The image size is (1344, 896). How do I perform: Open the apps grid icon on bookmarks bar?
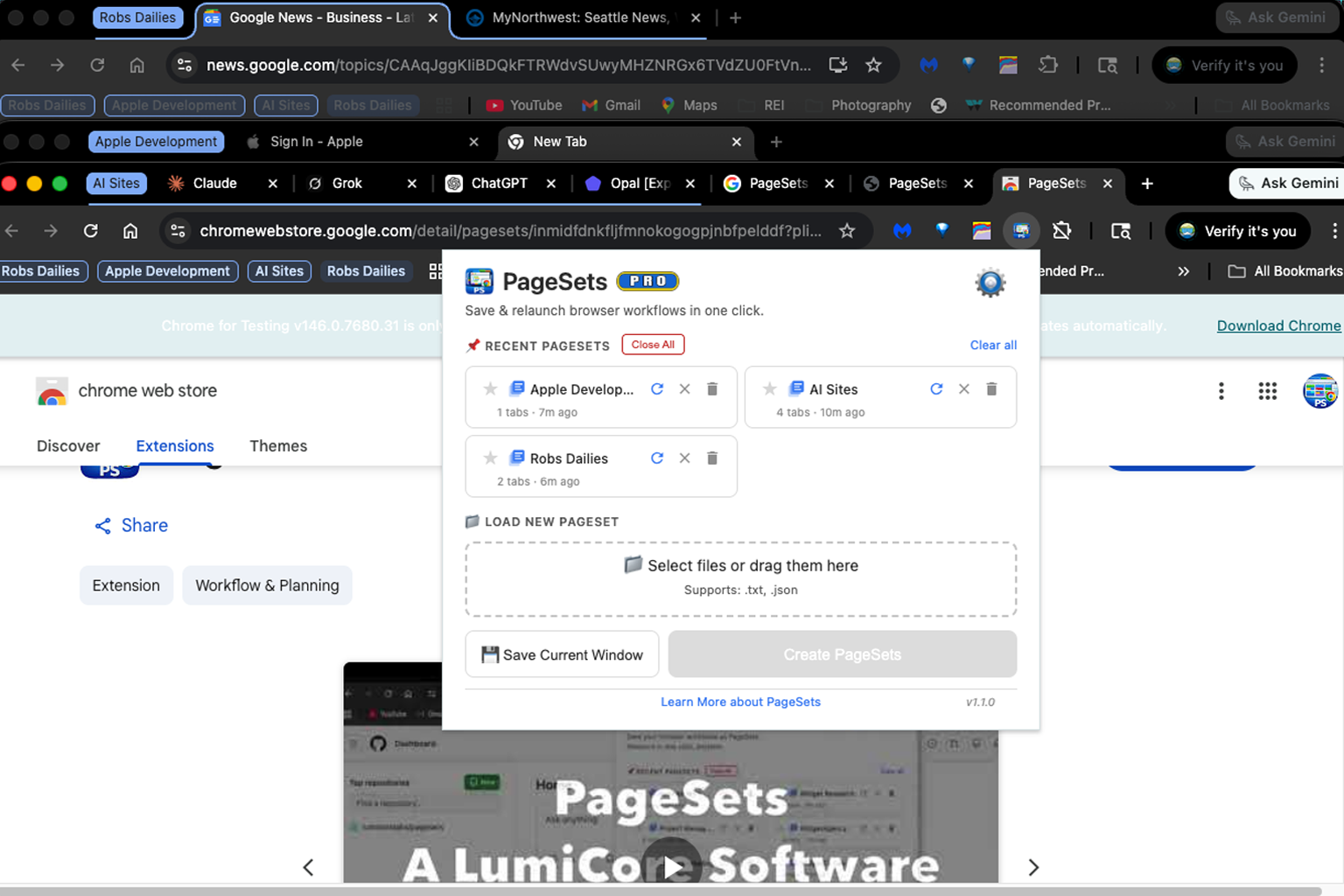point(435,271)
